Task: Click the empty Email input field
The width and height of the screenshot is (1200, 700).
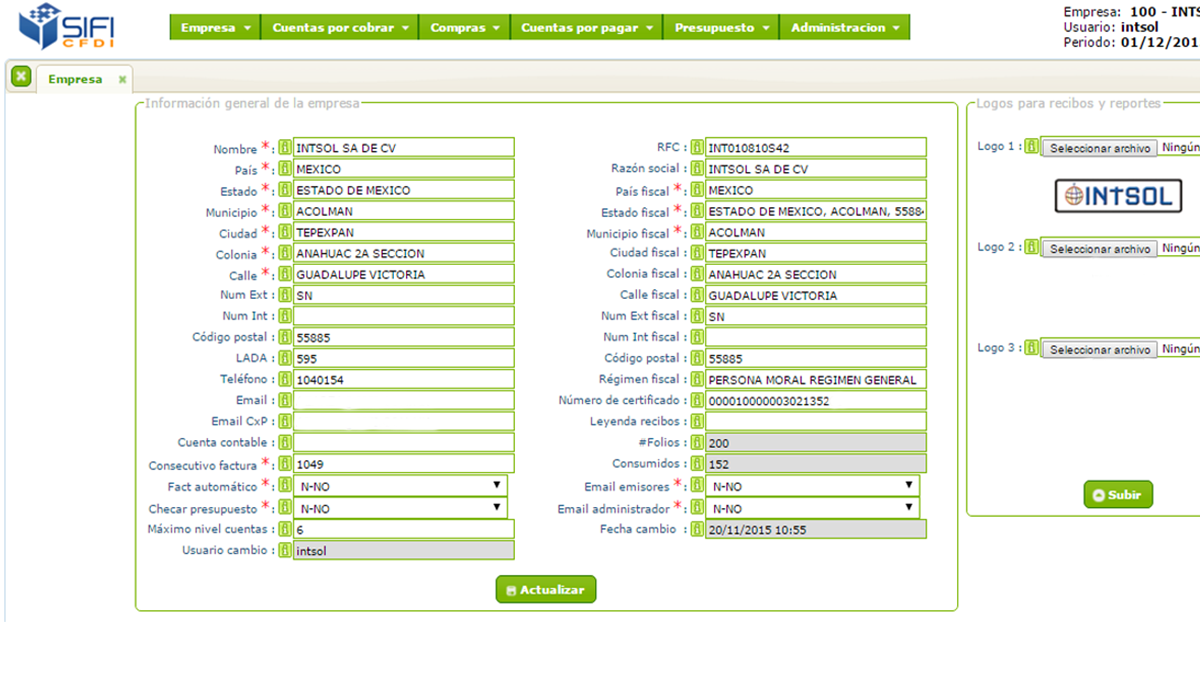Action: [x=404, y=400]
